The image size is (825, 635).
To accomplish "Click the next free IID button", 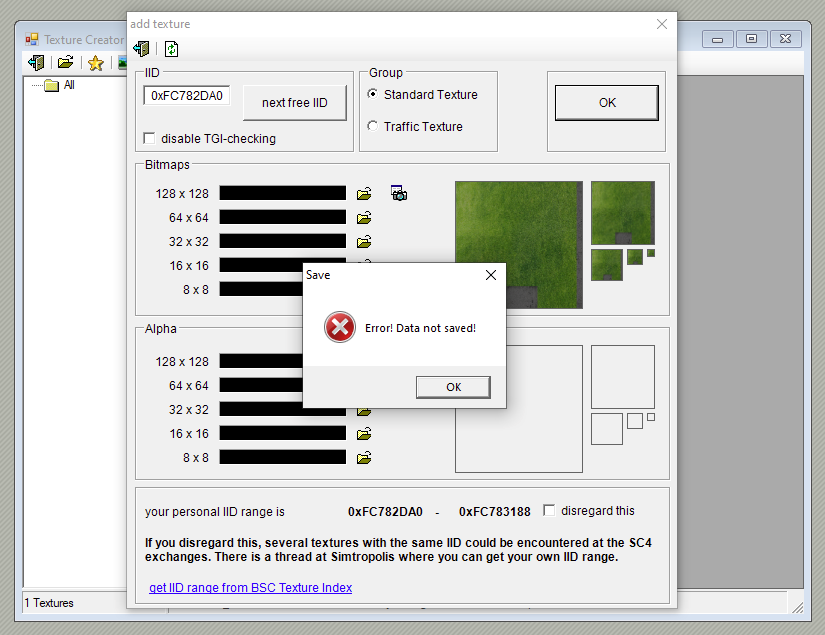I will tap(295, 103).
